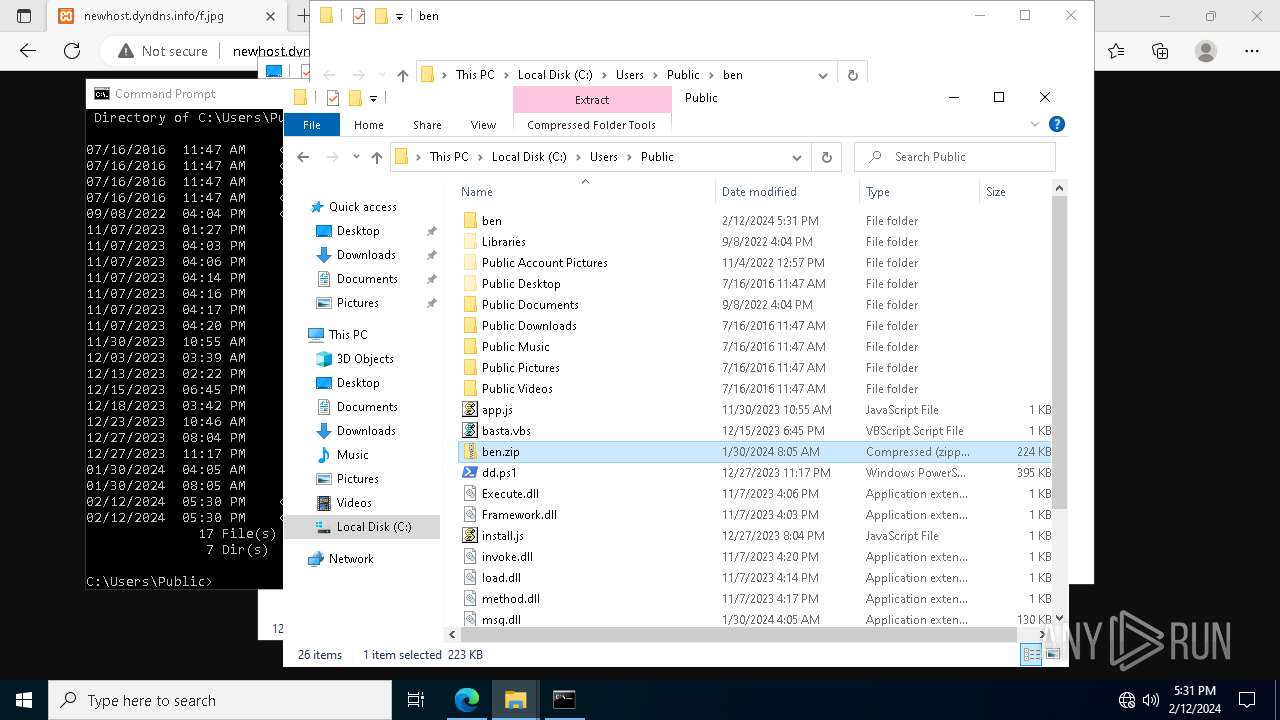Screen dimensions: 1280x720
Task: Select the Execute.dll file
Action: pos(510,494)
